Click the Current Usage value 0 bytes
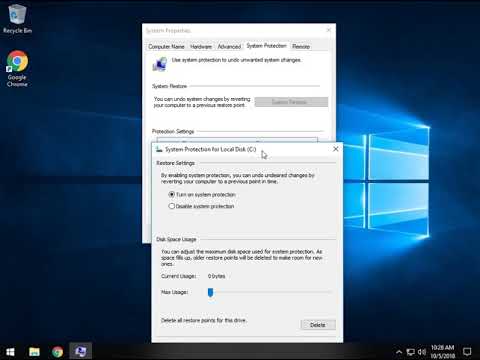This screenshot has height=360, width=480. (x=216, y=276)
